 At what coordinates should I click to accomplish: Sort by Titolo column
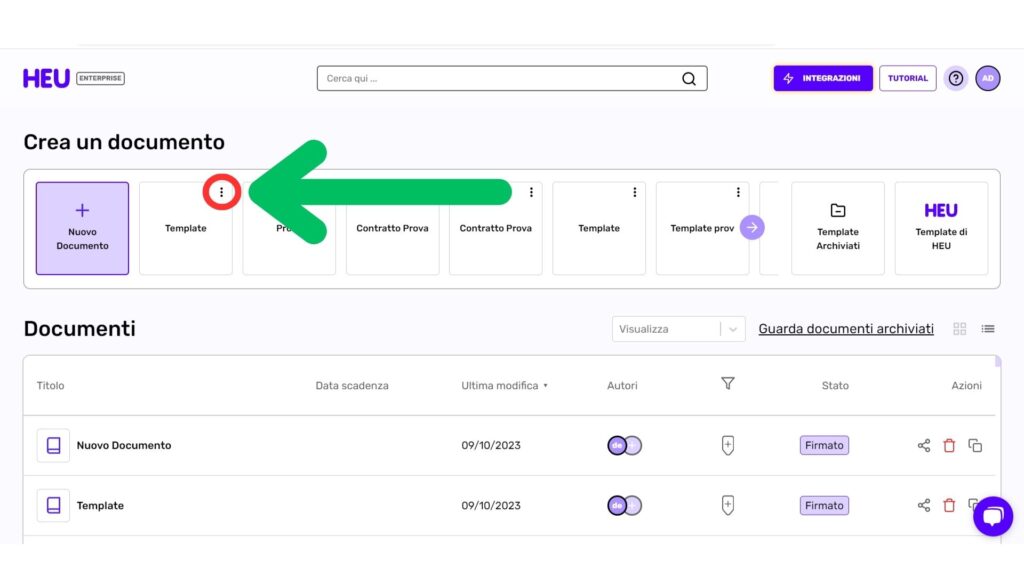coord(50,385)
